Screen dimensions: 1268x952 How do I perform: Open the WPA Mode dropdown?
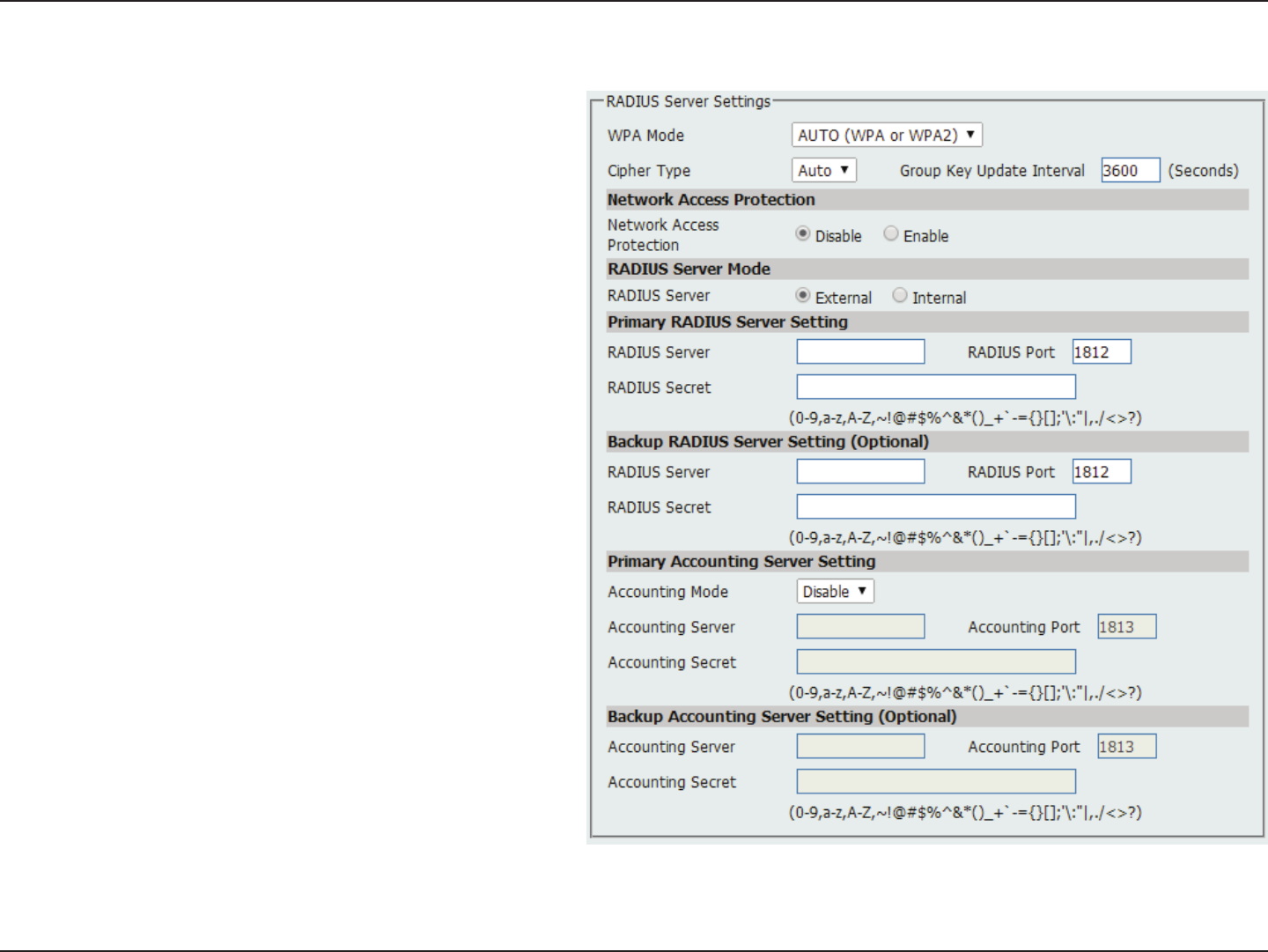pyautogui.click(x=887, y=135)
